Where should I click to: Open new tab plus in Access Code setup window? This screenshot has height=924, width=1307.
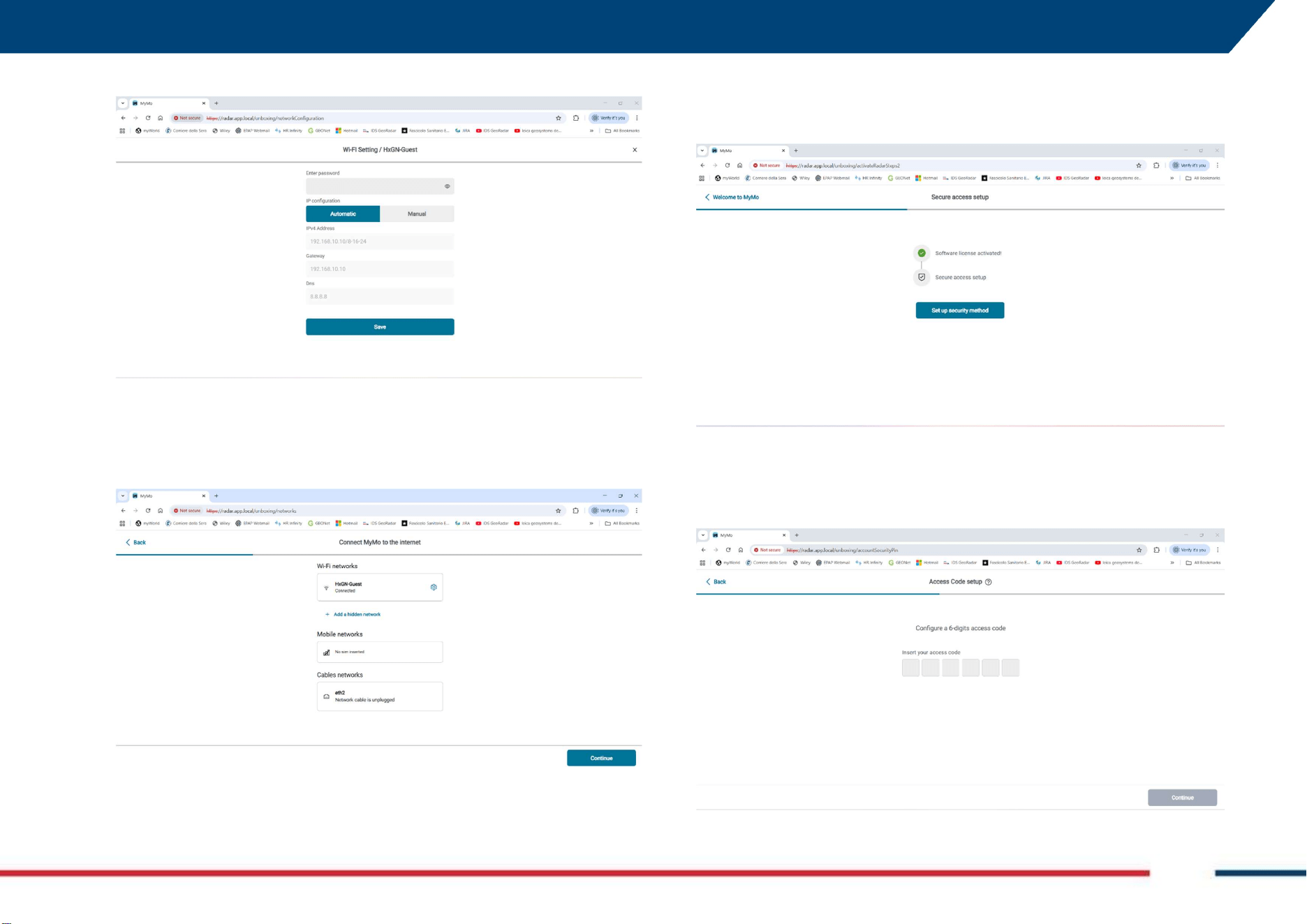tap(797, 535)
